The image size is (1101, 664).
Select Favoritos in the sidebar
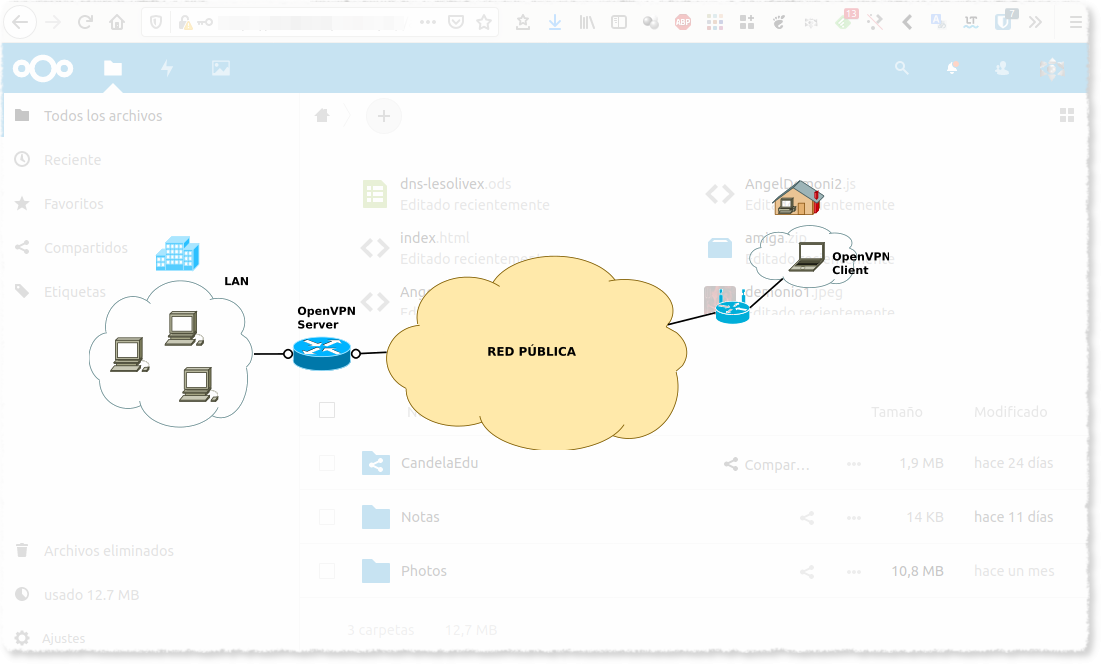74,204
